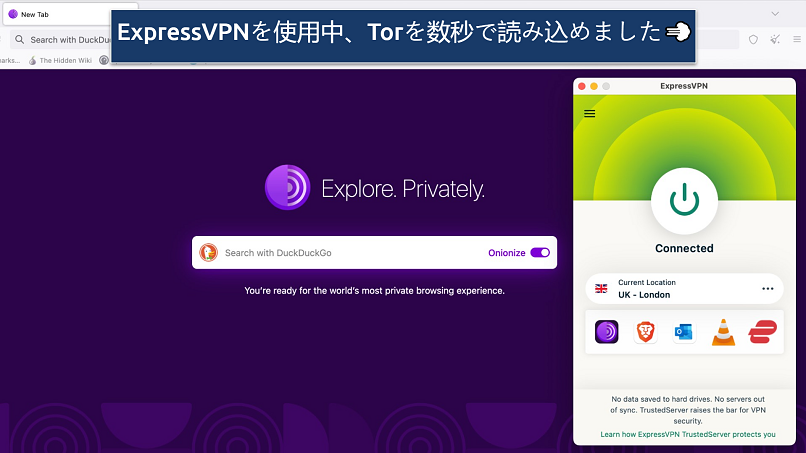Image resolution: width=806 pixels, height=453 pixels.
Task: Open the ExpressVPN hamburger menu
Action: pyautogui.click(x=589, y=113)
